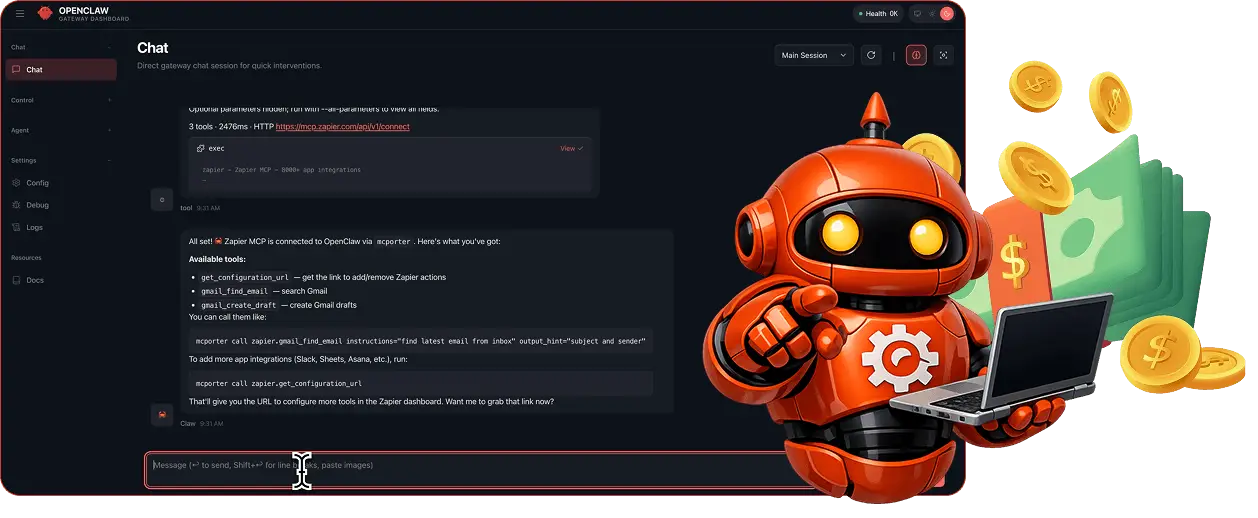
Task: Click the Claw message avatar
Action: click(162, 414)
